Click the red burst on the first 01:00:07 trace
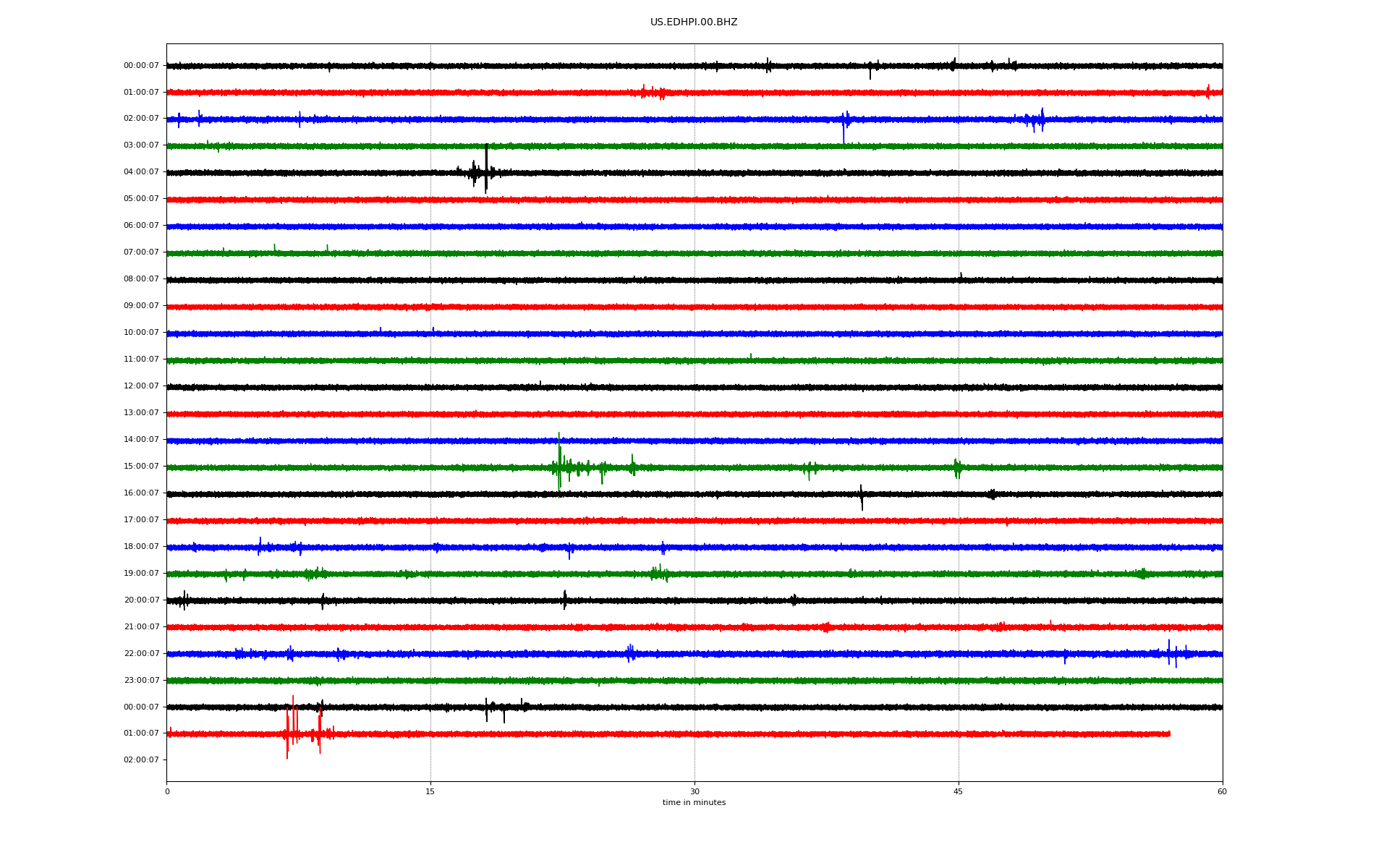1389x868 pixels. 653,93
